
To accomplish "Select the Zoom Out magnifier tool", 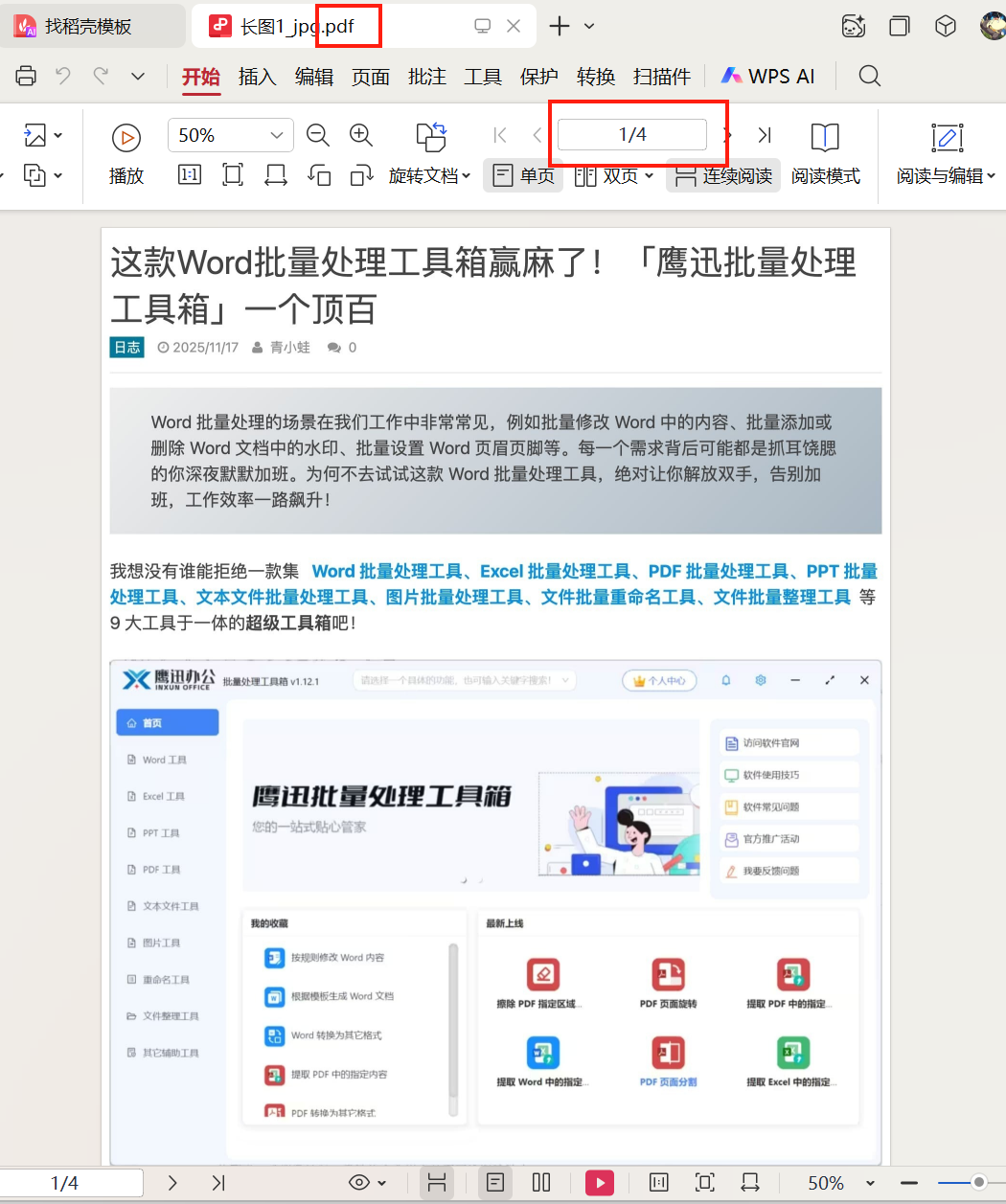I will click(x=317, y=135).
